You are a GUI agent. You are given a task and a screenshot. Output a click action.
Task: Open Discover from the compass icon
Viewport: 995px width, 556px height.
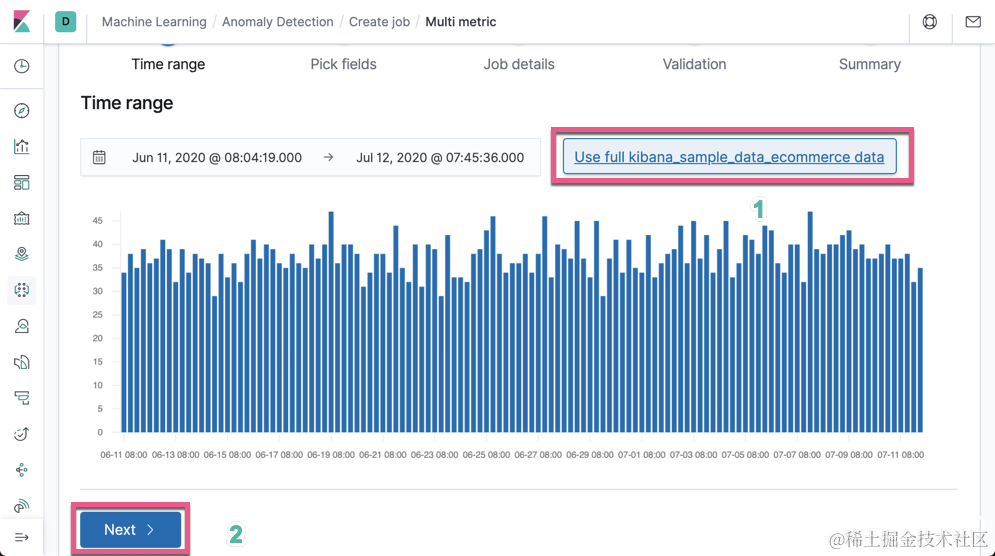point(22,110)
